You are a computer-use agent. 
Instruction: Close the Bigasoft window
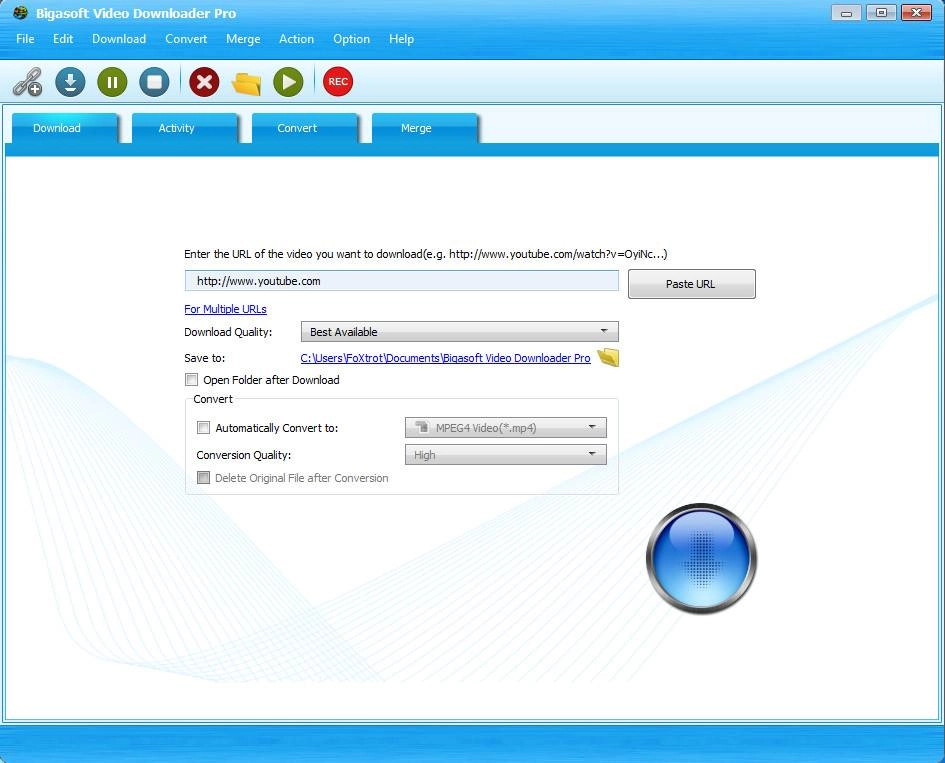coord(917,13)
